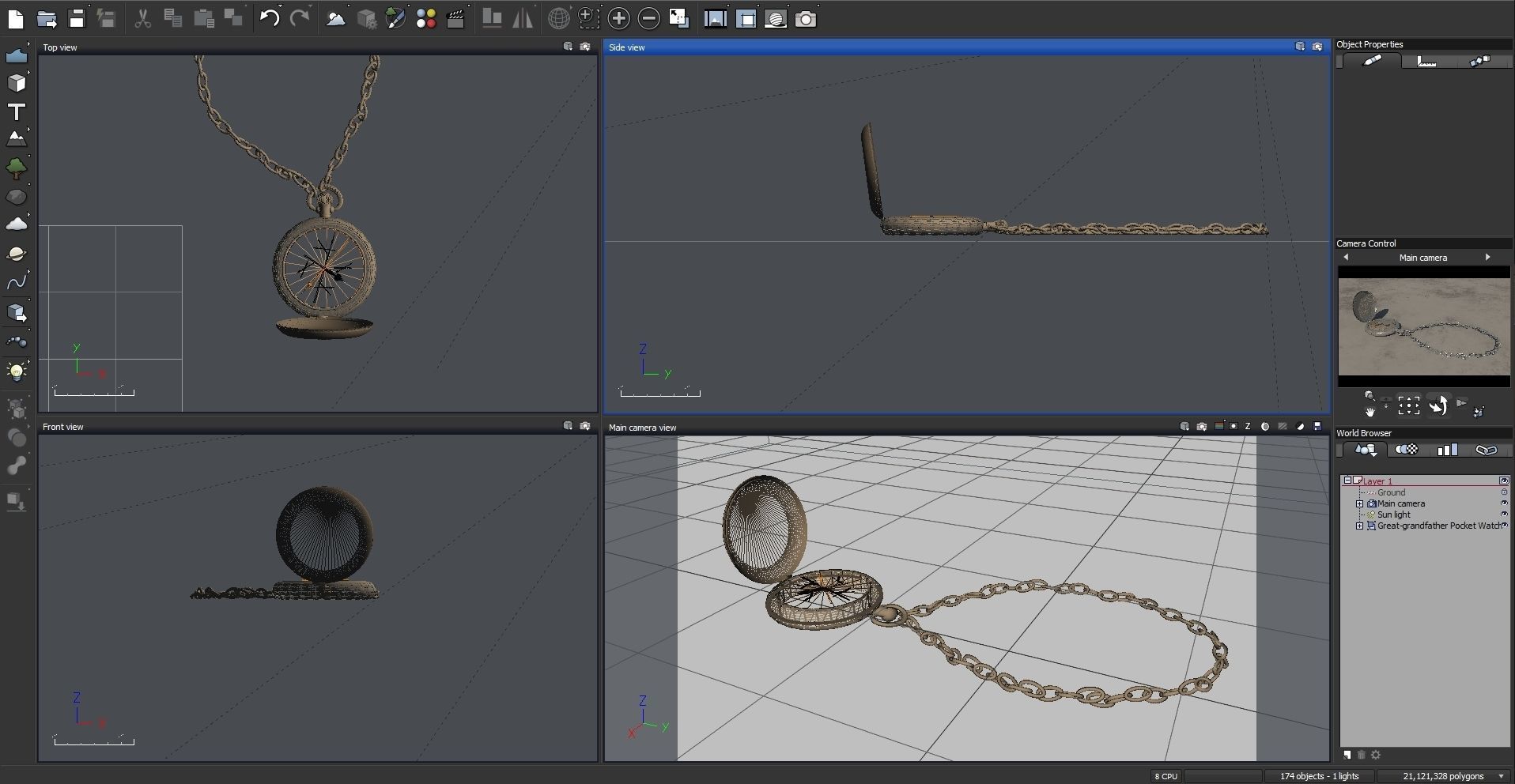Add a rock object
The height and width of the screenshot is (784, 1515).
17,196
